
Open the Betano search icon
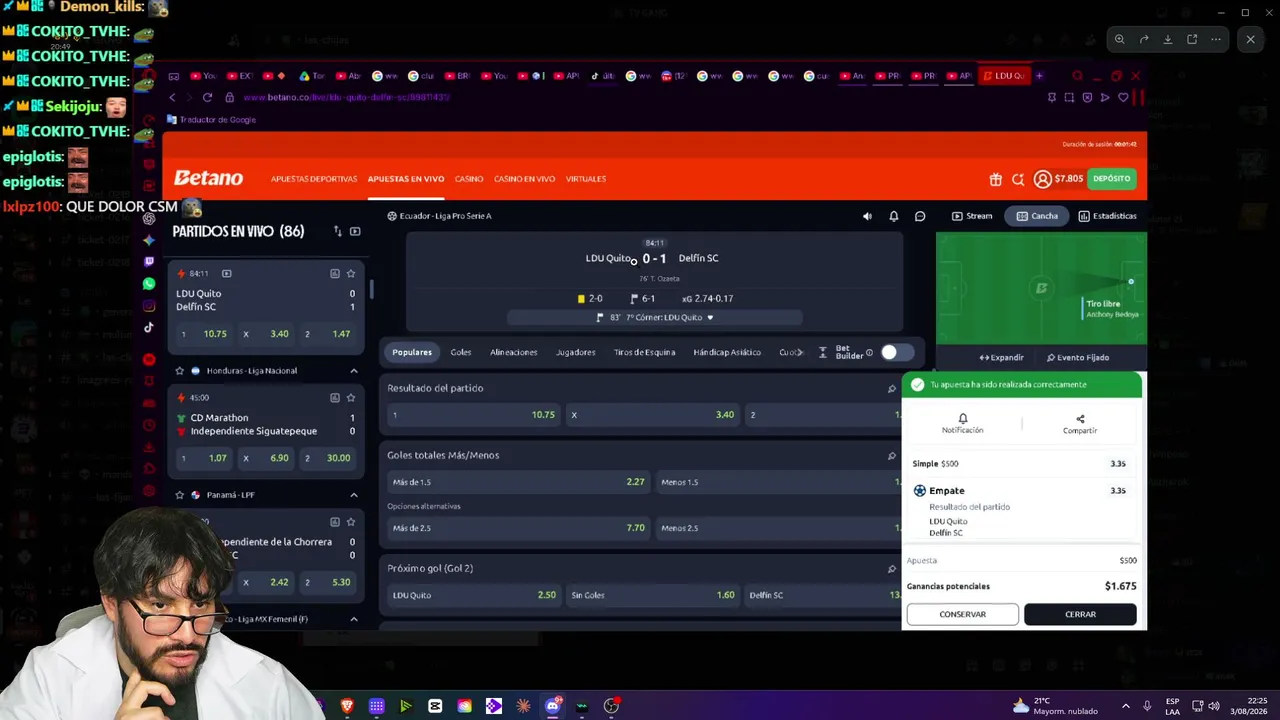[x=1018, y=179]
